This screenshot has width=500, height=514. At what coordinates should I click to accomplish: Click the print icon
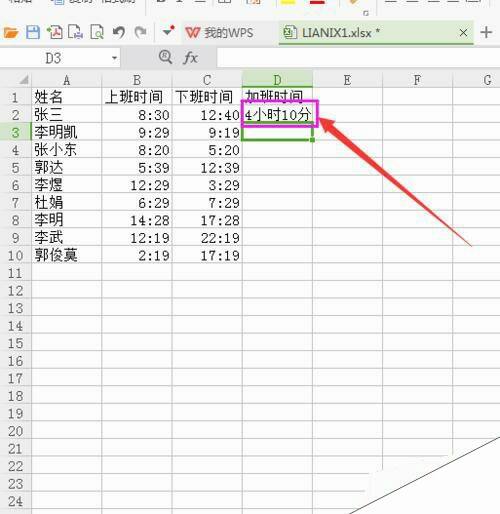click(76, 32)
